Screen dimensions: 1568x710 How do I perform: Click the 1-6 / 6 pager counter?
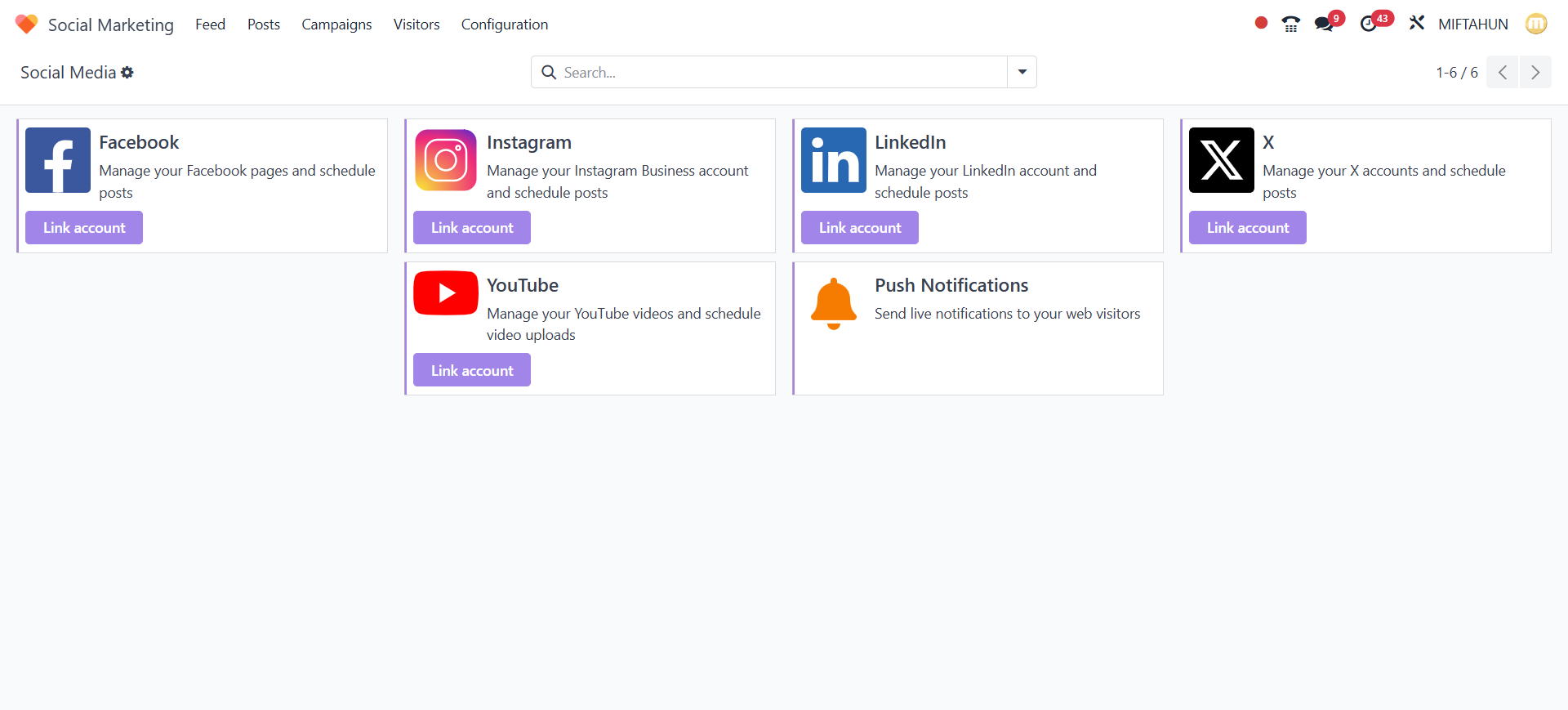click(1457, 72)
